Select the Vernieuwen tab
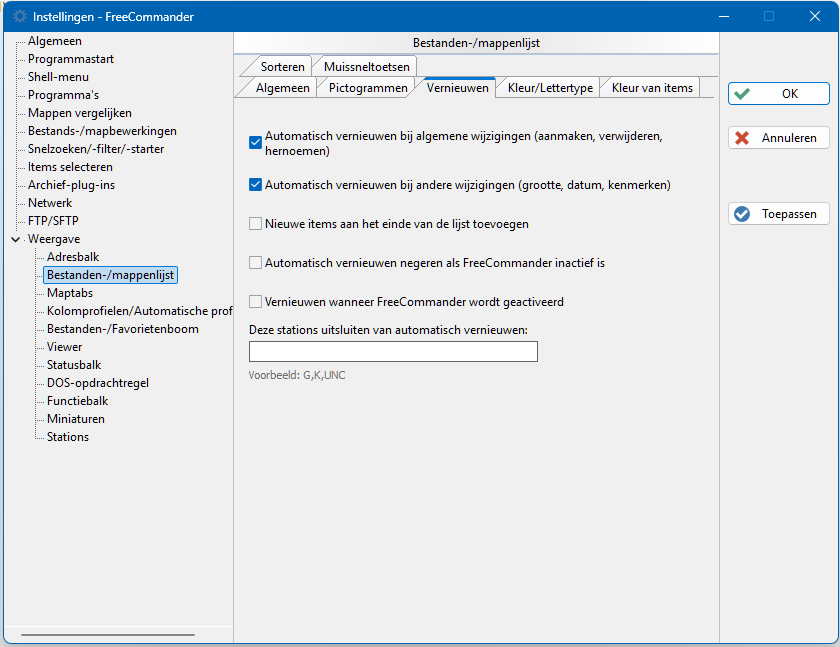Image resolution: width=840 pixels, height=647 pixels. 458,88
